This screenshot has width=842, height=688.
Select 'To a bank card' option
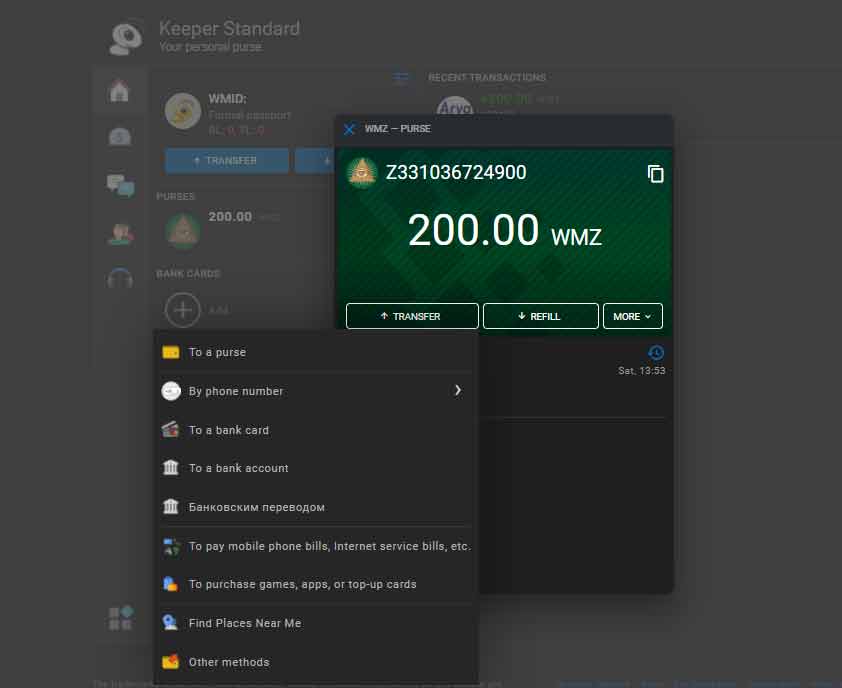point(316,430)
